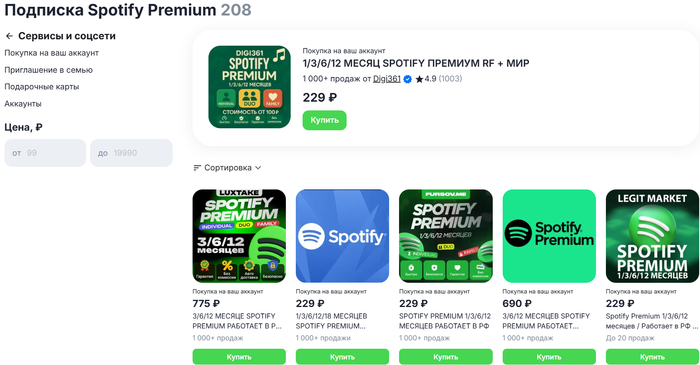
Task: Click the sort lines icon beside Сортировка
Action: pyautogui.click(x=197, y=168)
